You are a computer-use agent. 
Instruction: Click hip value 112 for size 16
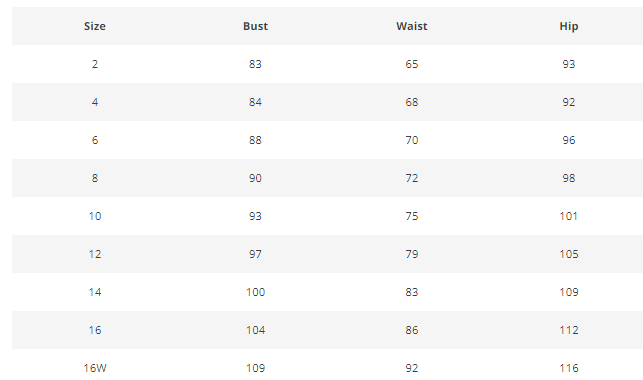(569, 330)
